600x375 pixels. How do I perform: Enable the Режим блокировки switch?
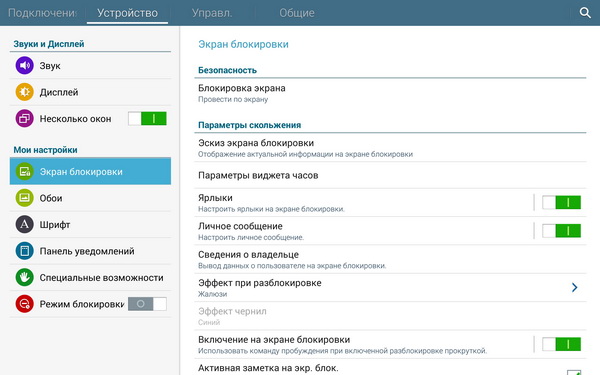pyautogui.click(x=147, y=304)
